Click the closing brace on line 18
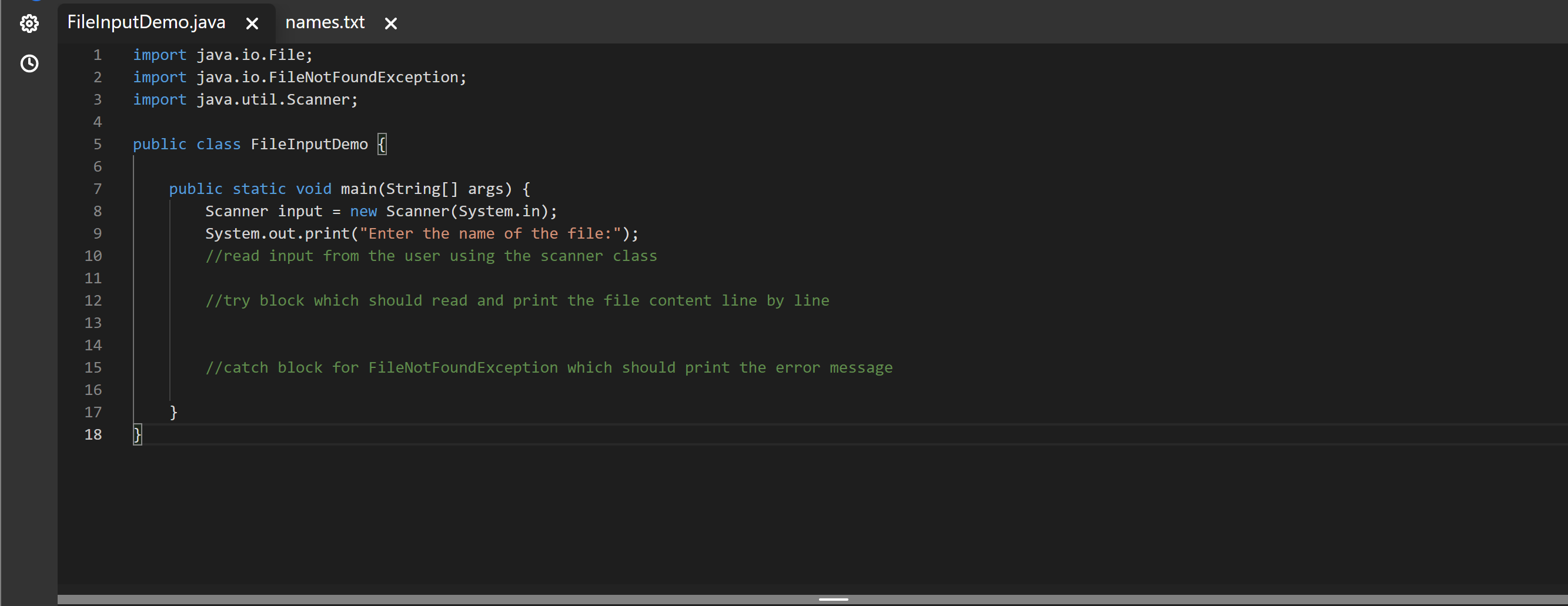Viewport: 1568px width, 606px height. tap(136, 434)
